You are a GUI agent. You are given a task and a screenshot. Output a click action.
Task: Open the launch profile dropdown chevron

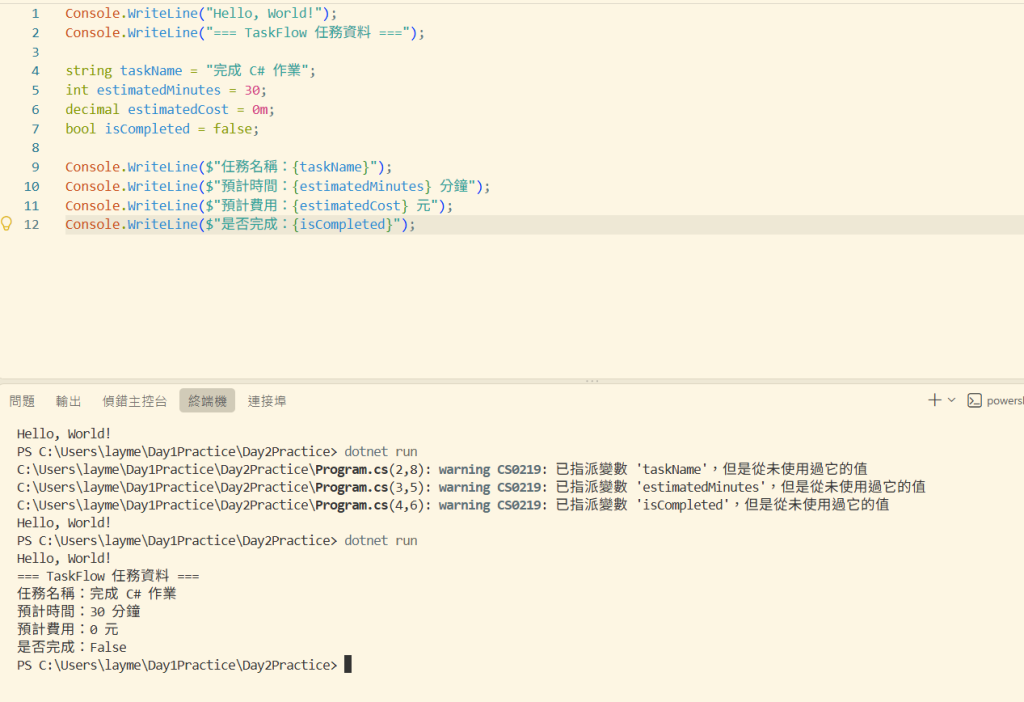pyautogui.click(x=952, y=400)
